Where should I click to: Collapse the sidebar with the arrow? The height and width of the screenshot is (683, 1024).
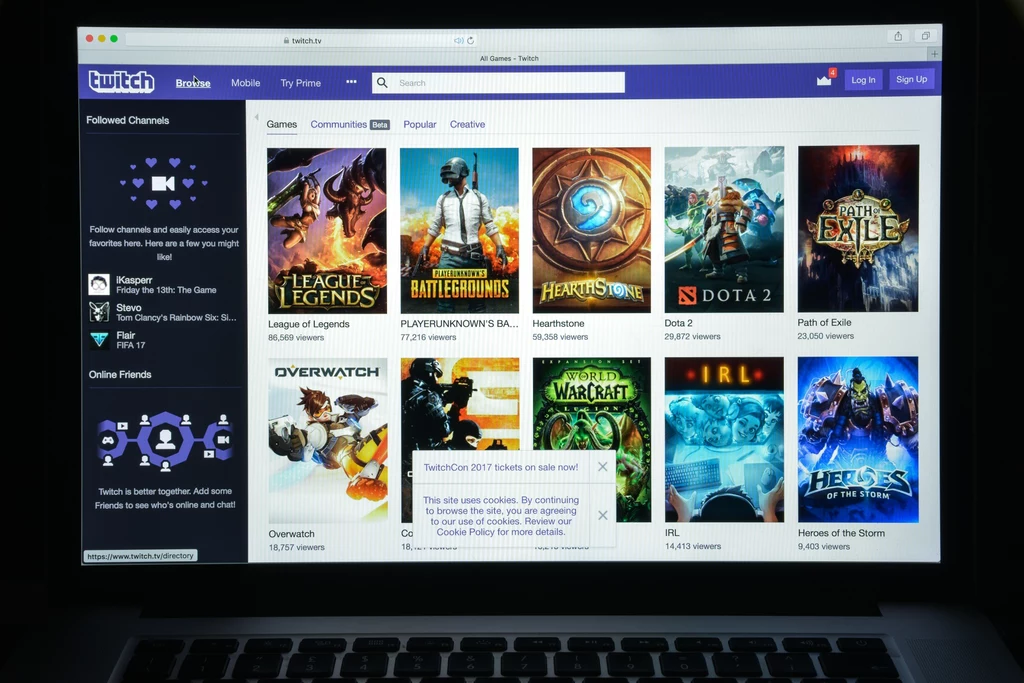click(257, 118)
